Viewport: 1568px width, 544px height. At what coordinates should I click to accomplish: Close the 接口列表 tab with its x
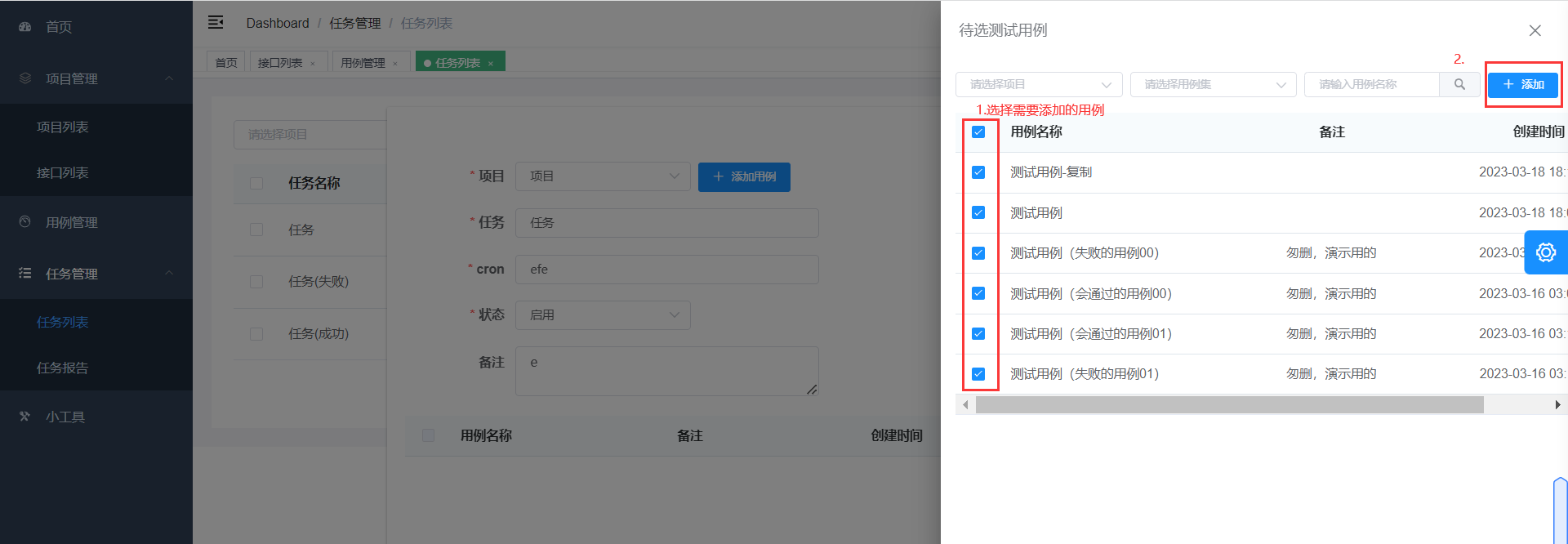tap(313, 64)
